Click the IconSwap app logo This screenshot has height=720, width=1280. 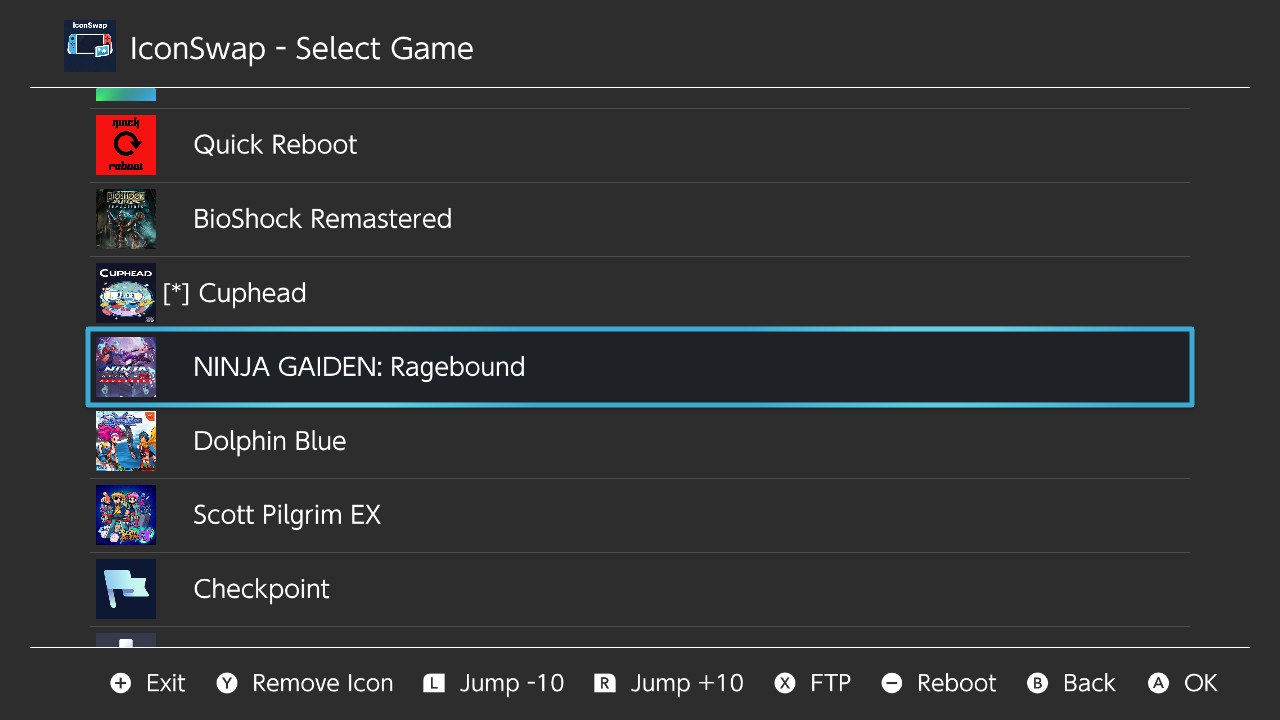(x=90, y=46)
